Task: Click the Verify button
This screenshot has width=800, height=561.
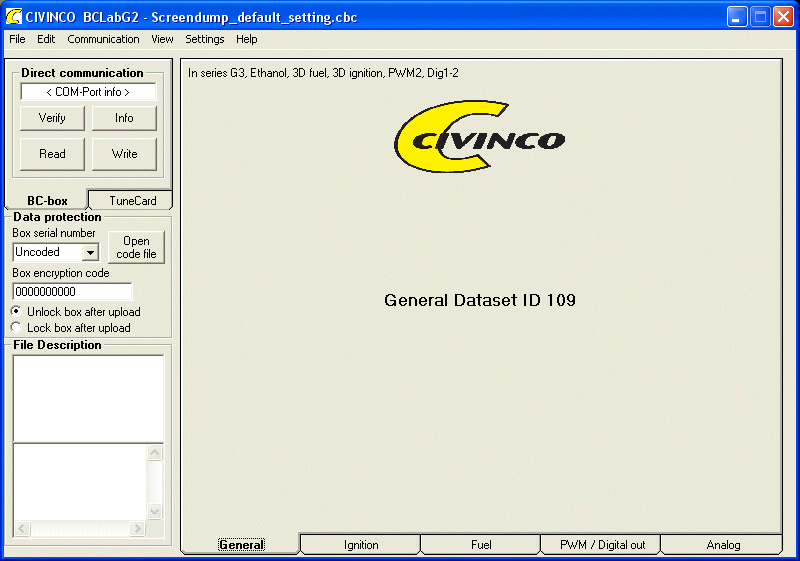Action: (x=52, y=118)
